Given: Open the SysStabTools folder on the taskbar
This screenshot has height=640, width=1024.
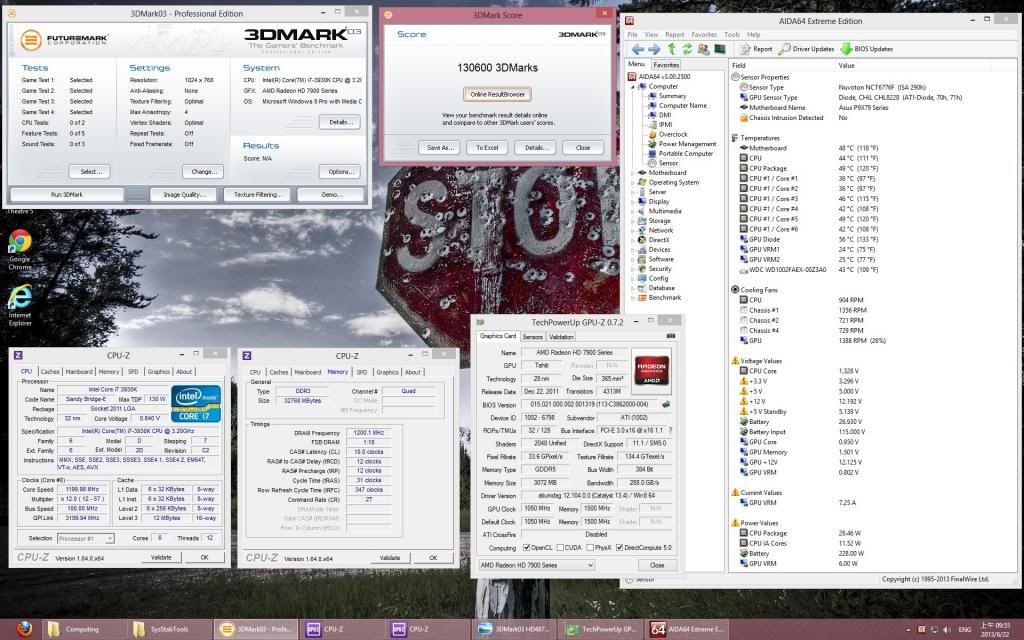Looking at the screenshot, I should click(168, 629).
